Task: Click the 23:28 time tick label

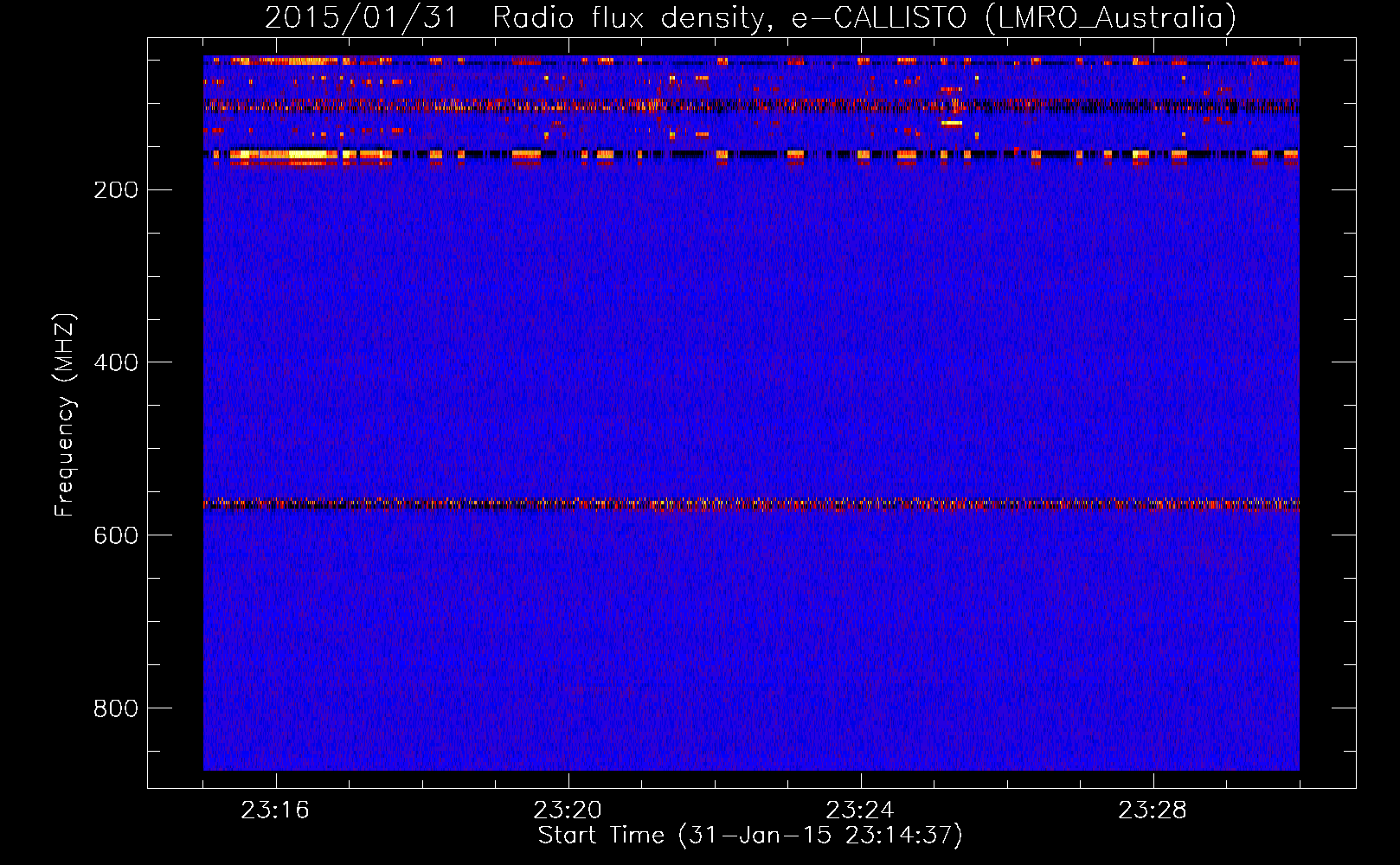Action: pos(1153,811)
